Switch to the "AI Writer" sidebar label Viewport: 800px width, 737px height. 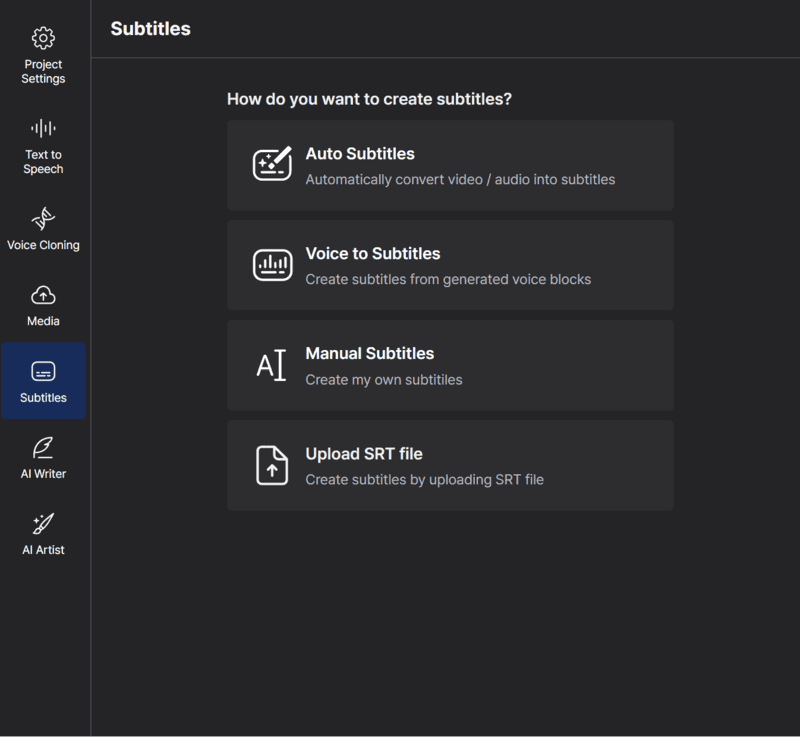tap(43, 474)
